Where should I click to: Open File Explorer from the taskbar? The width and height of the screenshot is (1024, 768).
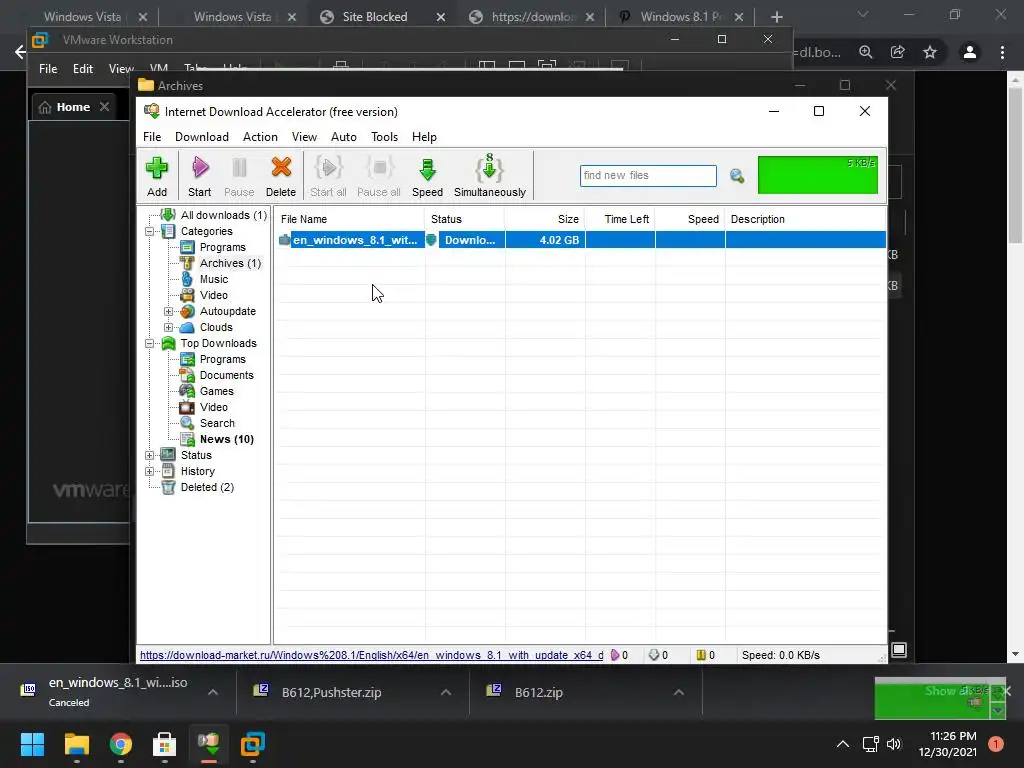click(76, 744)
